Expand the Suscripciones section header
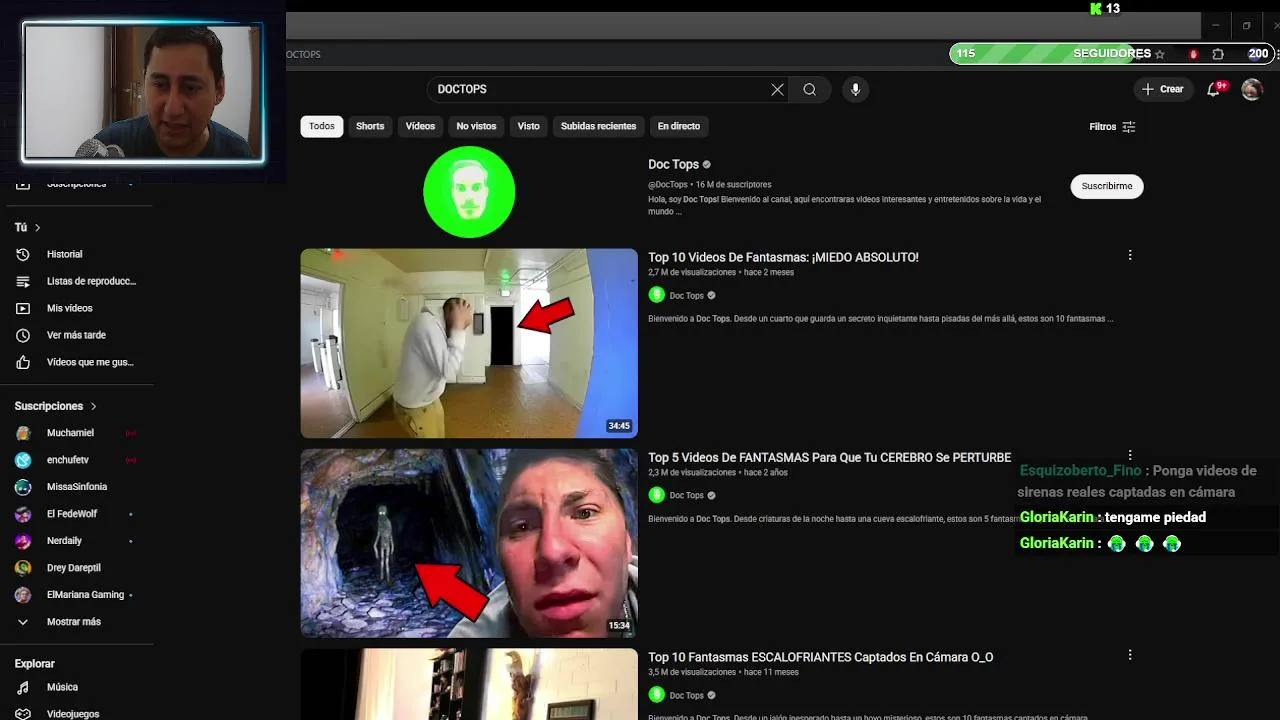This screenshot has height=720, width=1280. (x=56, y=406)
